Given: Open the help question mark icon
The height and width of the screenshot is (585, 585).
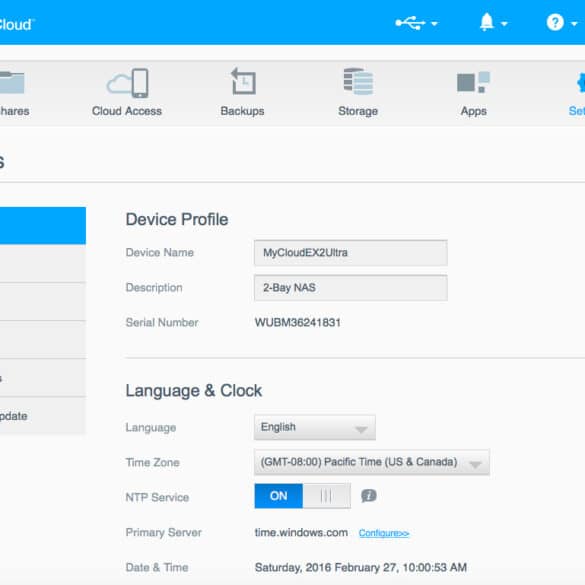Looking at the screenshot, I should (555, 22).
